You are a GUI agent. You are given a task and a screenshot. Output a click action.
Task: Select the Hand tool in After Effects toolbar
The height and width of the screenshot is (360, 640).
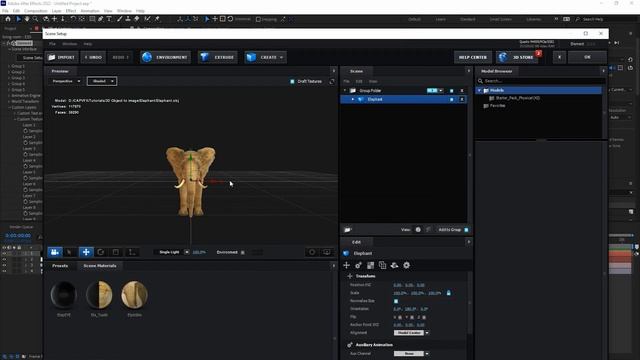click(27, 19)
